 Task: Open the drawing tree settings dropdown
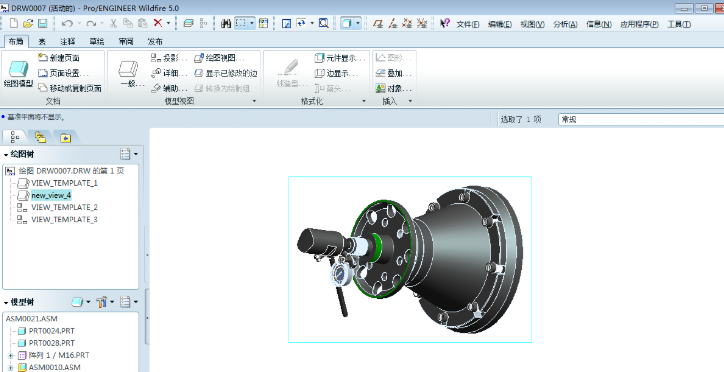[x=129, y=154]
